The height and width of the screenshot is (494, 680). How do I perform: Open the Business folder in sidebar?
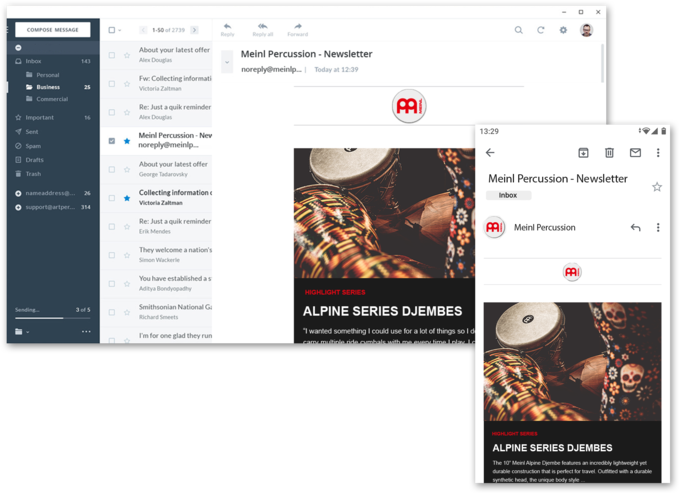pyautogui.click(x=48, y=87)
